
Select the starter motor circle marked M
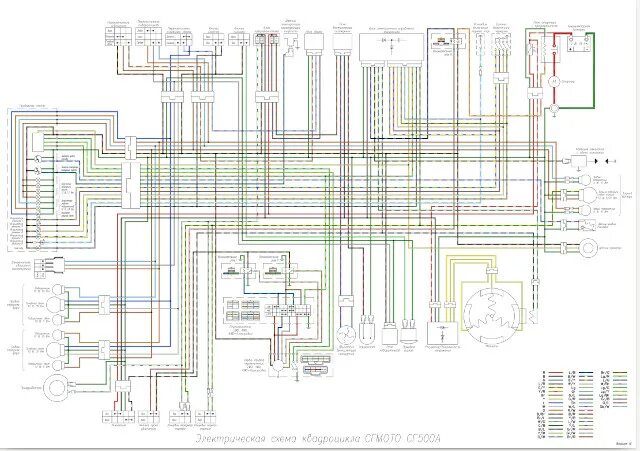click(554, 82)
